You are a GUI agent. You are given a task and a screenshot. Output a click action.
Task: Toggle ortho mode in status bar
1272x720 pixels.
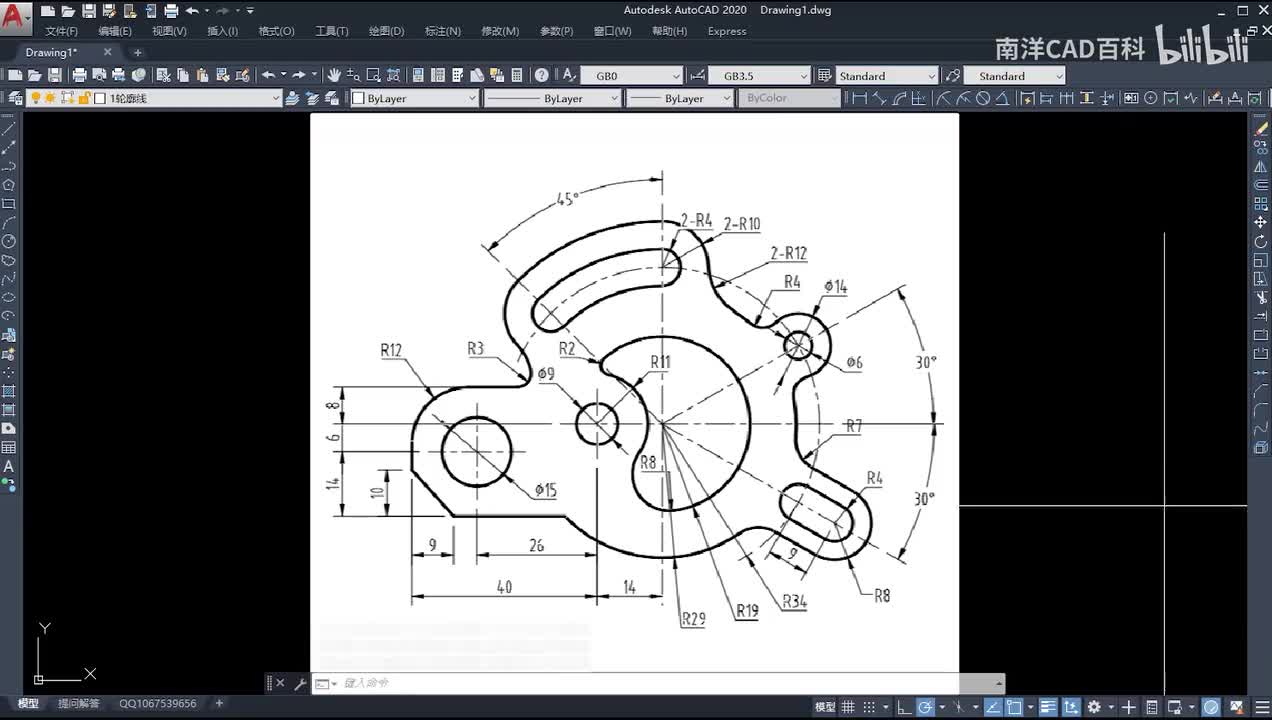click(905, 707)
